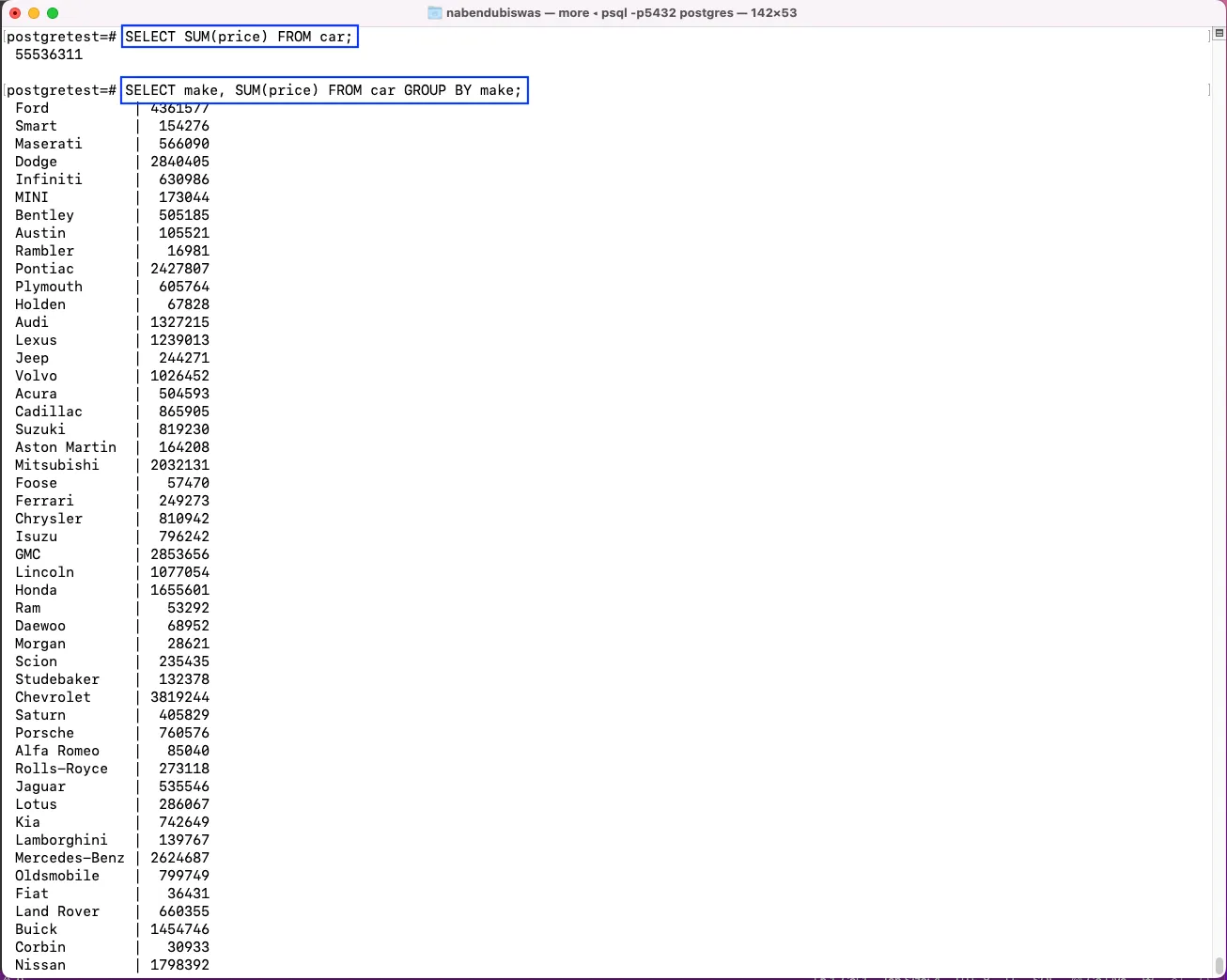Select the 'Daewoo' make name
This screenshot has height=980, width=1227.
click(40, 626)
